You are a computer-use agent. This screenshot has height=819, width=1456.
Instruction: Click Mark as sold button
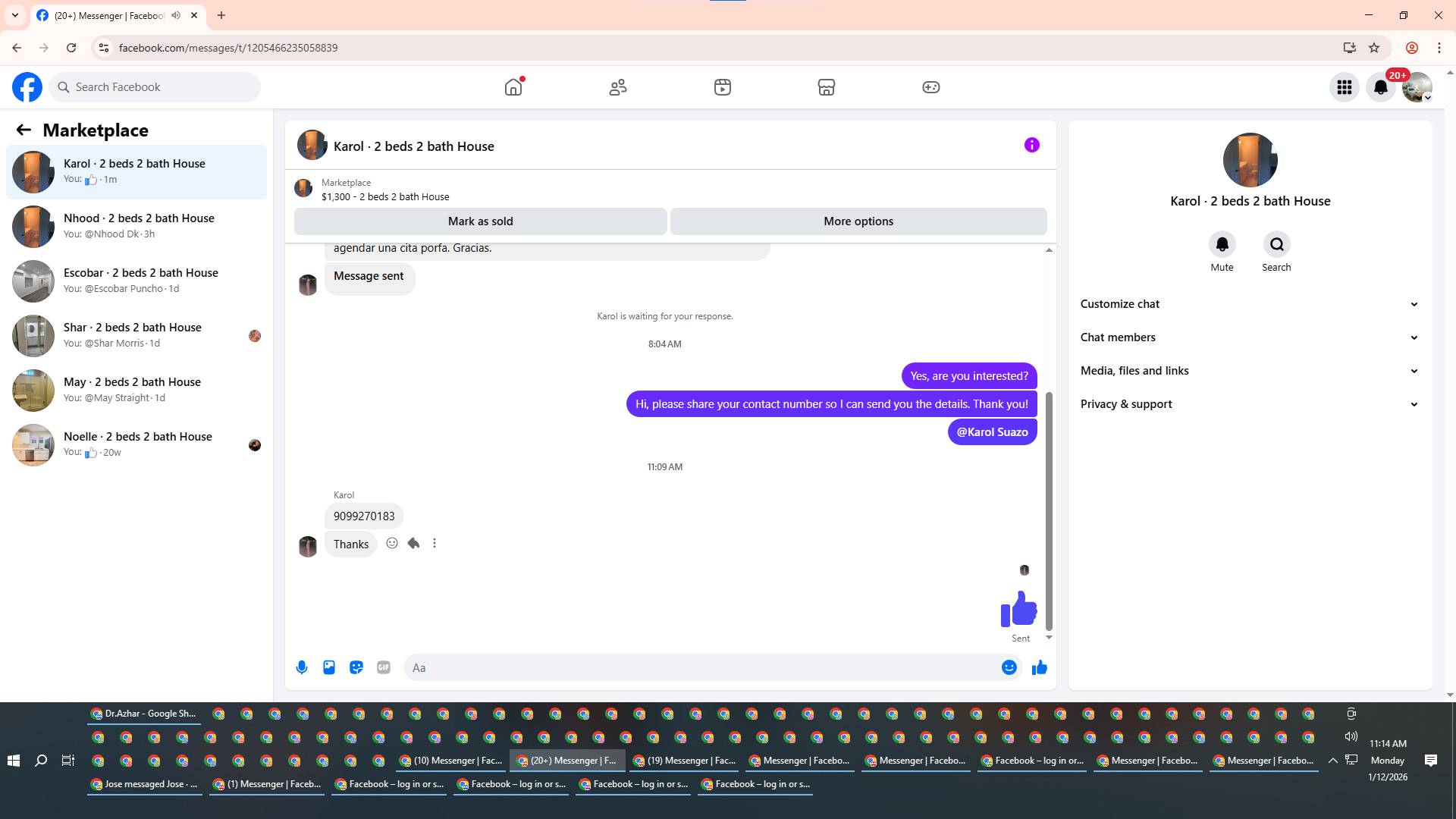tap(480, 221)
